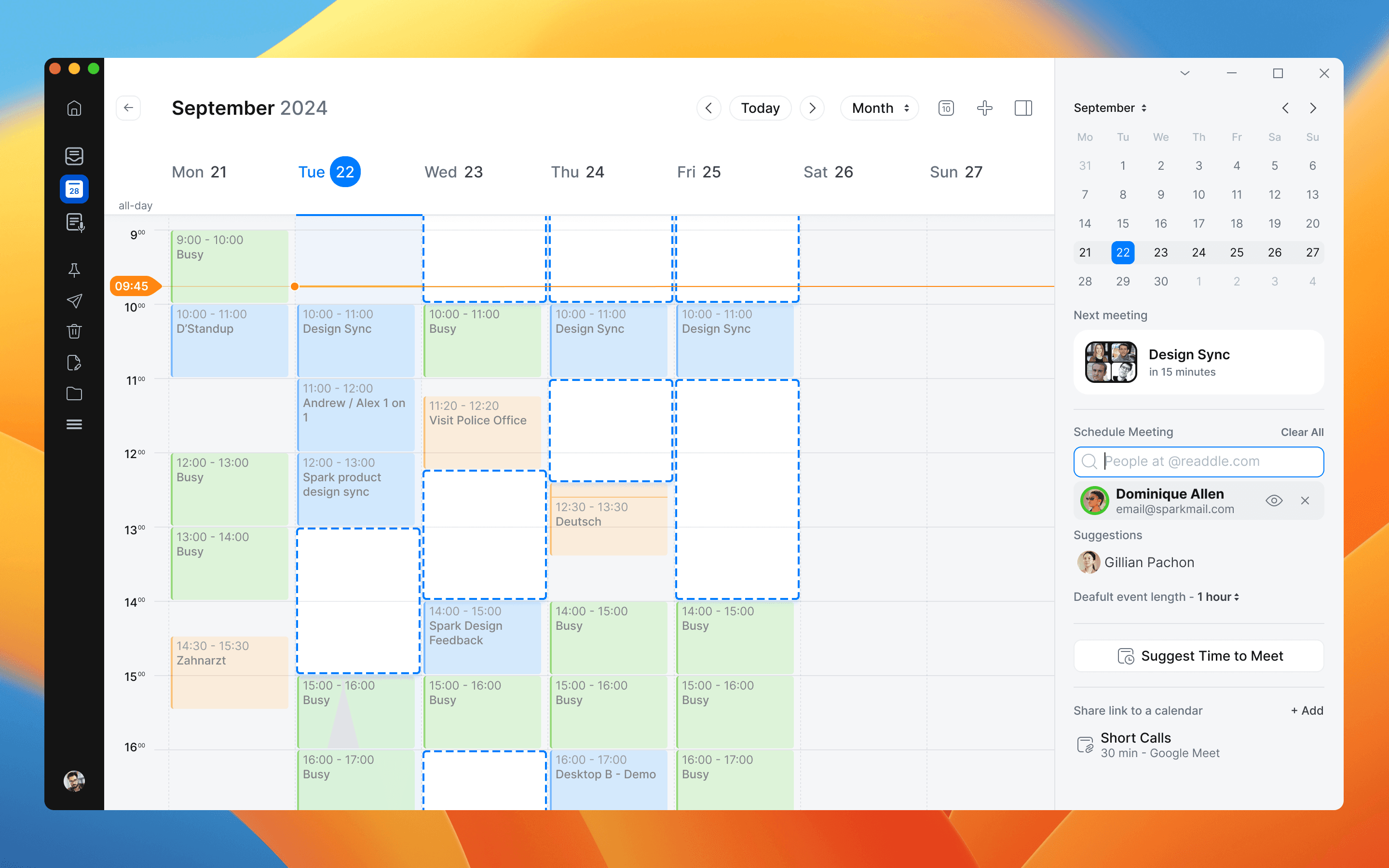
Task: Open the Drafts icon in sidebar
Action: pos(74,363)
